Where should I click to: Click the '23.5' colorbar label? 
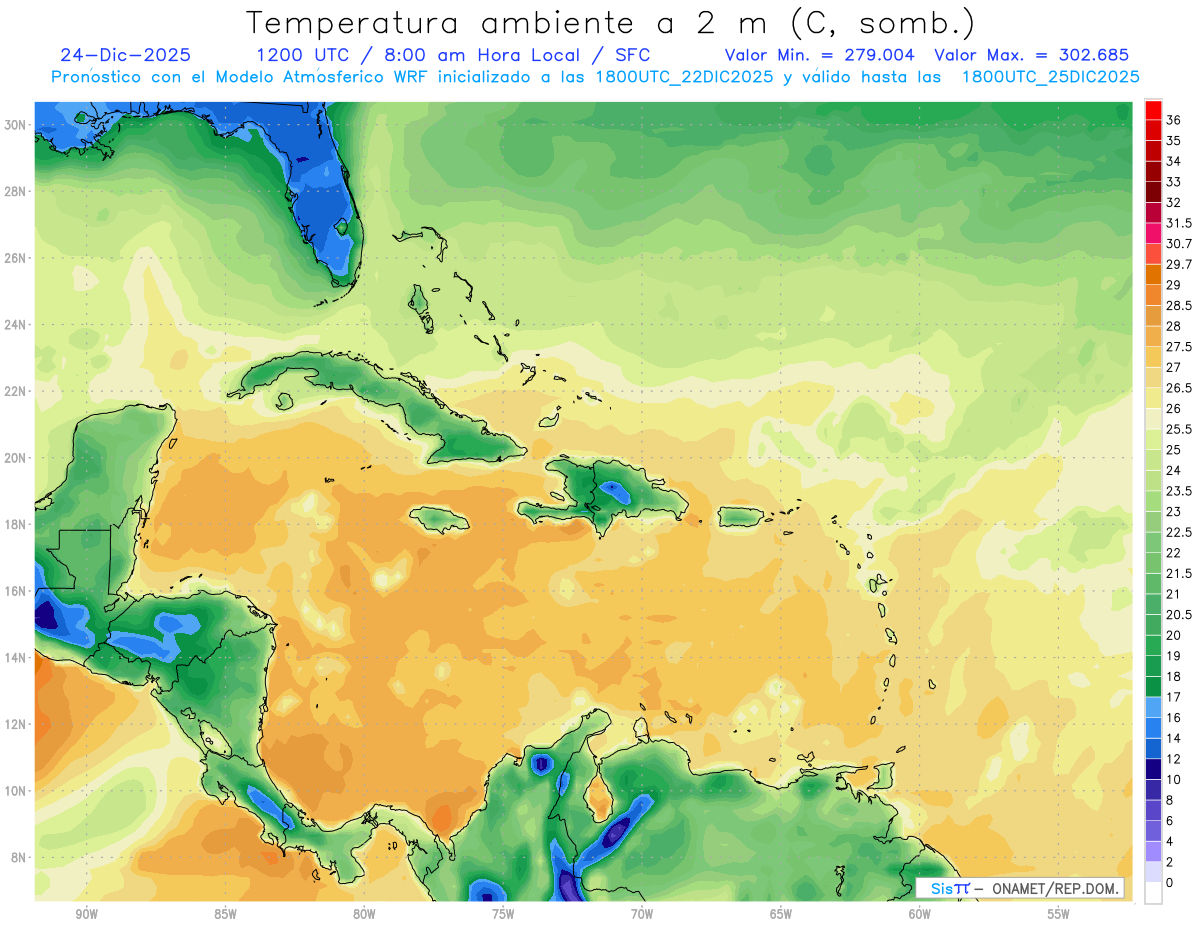pos(1179,491)
